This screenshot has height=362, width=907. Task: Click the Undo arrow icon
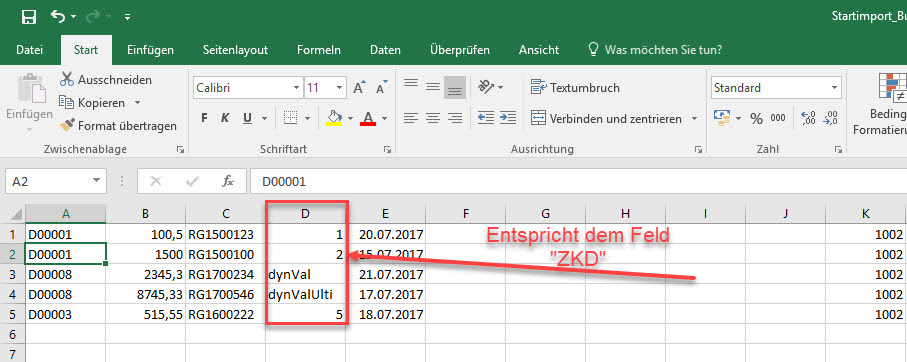tap(58, 16)
